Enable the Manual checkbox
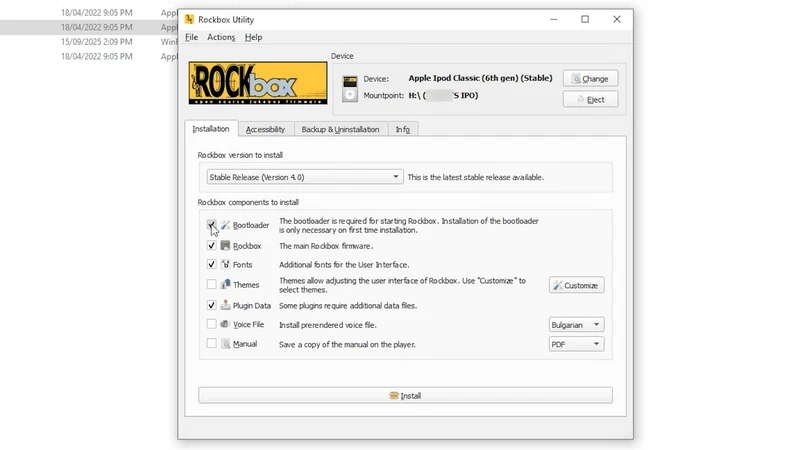Screen dimensions: 800x450 tap(211, 344)
